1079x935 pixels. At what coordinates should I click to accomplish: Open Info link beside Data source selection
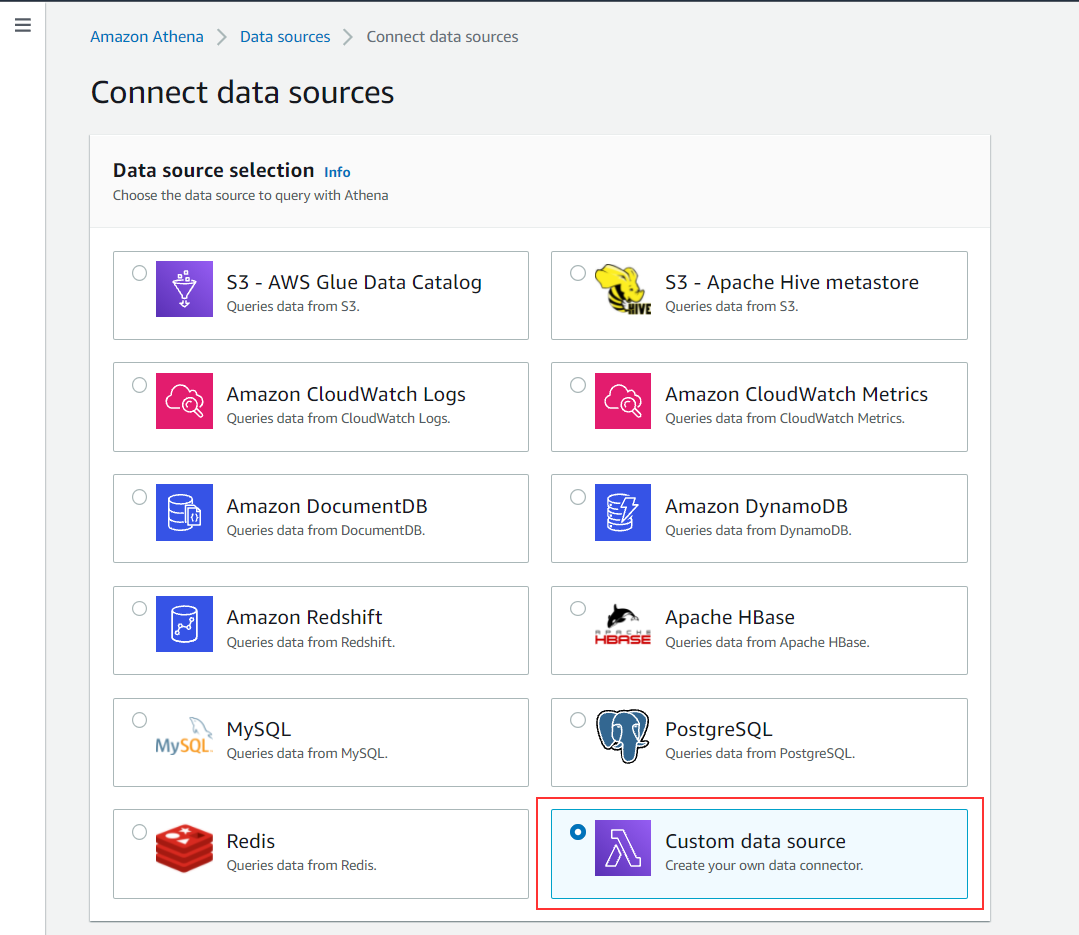point(337,172)
